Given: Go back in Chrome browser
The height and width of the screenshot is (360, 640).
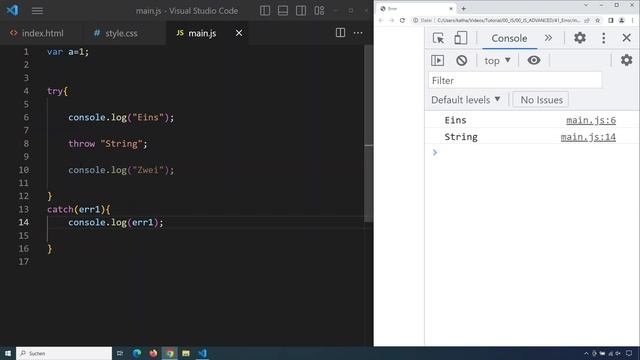Looking at the screenshot, I should click(x=380, y=20).
